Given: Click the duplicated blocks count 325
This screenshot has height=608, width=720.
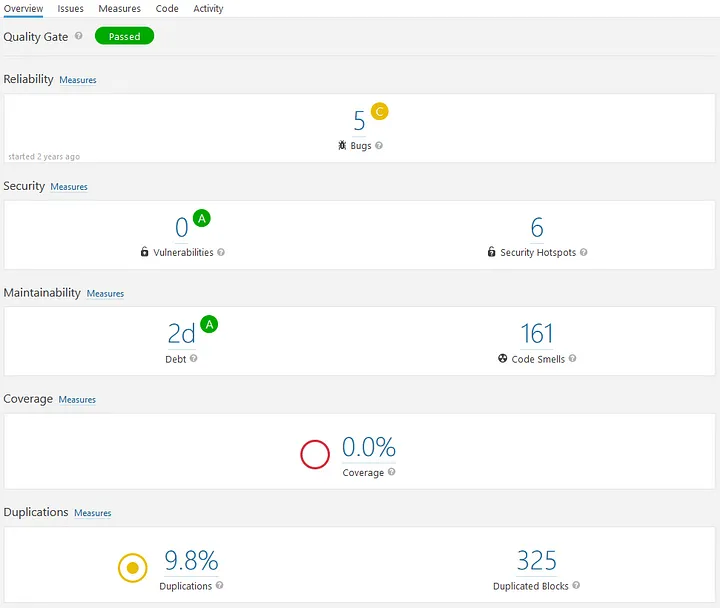Looking at the screenshot, I should [537, 561].
